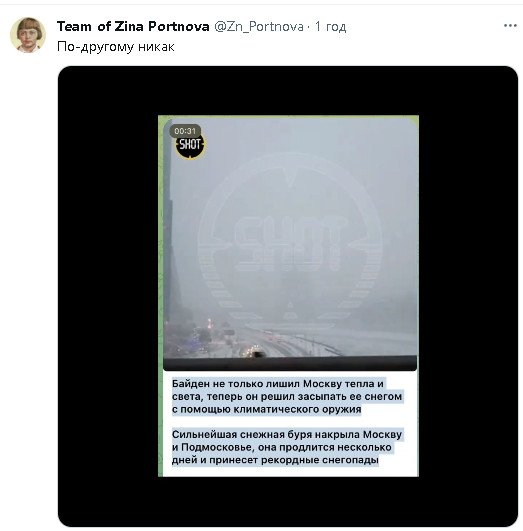Click the black area left of the screenshot
Viewport: 523px width, 531px height.
point(108,296)
